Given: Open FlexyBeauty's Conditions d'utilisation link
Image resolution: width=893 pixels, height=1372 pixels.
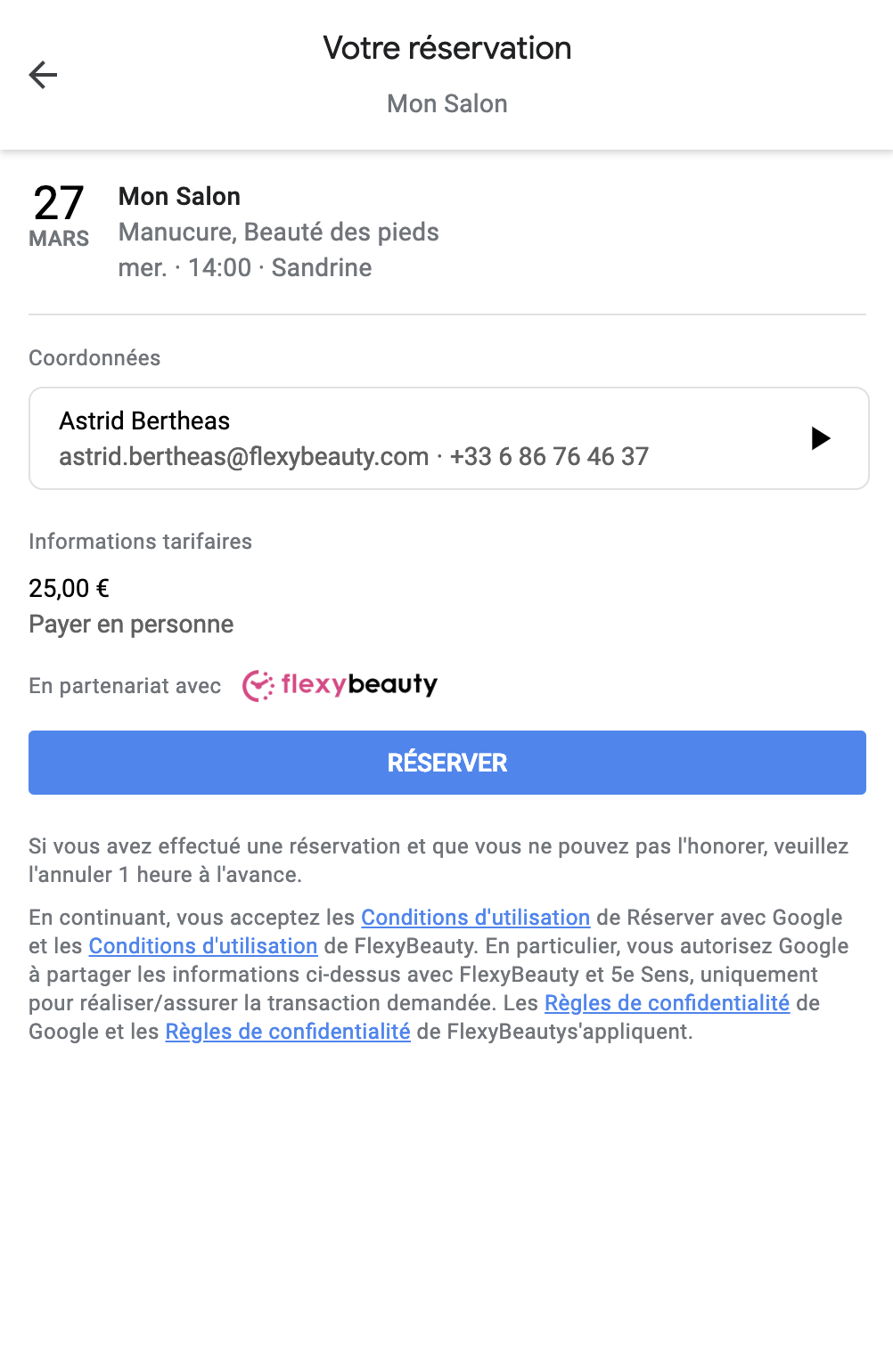Looking at the screenshot, I should (x=203, y=946).
